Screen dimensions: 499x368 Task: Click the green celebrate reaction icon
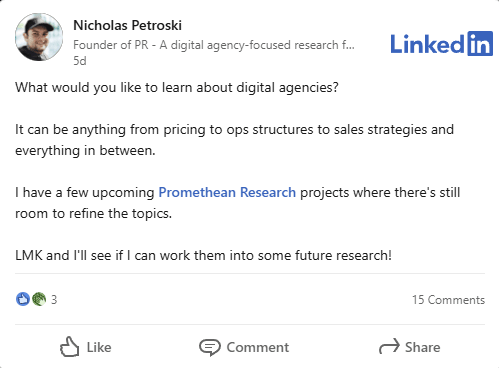point(39,299)
